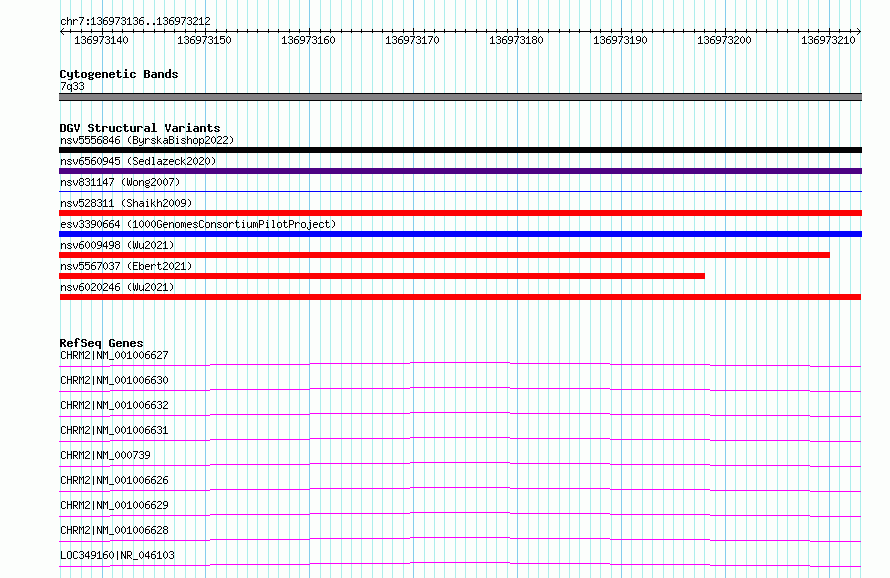Click the Cytogenetic Bands track title
The height and width of the screenshot is (578, 890).
[x=119, y=74]
